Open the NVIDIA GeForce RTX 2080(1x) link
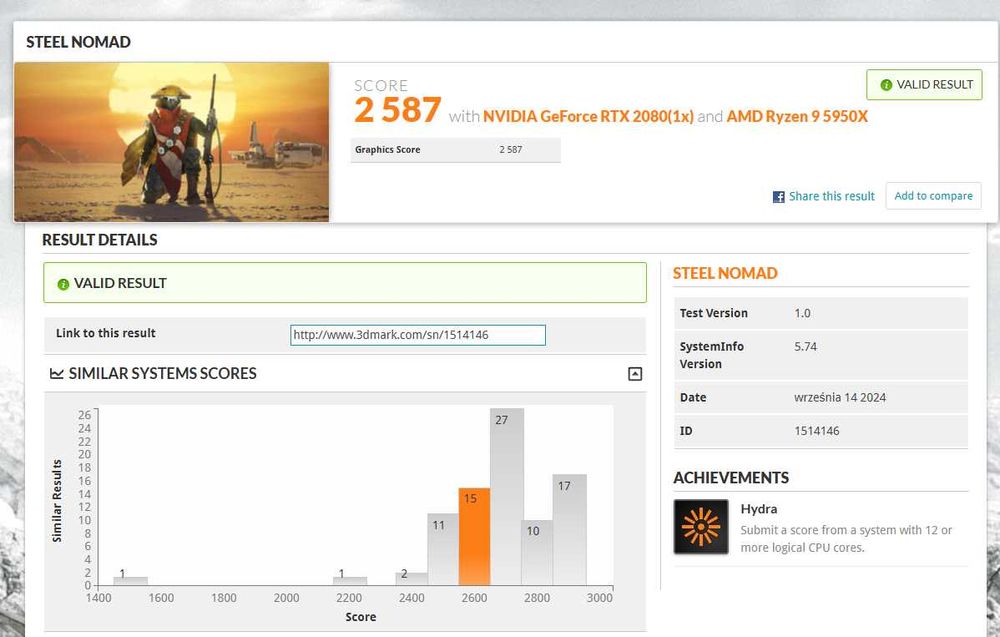This screenshot has width=1000, height=637. click(x=588, y=116)
